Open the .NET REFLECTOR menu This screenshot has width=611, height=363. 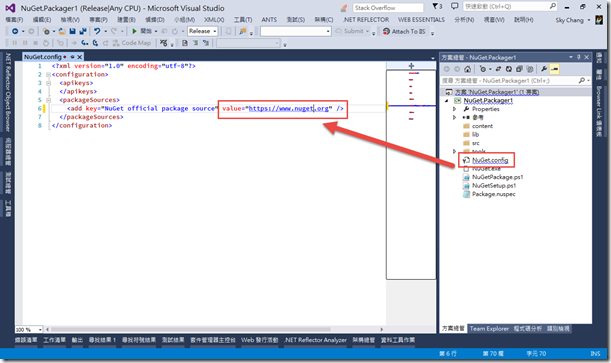[366, 19]
